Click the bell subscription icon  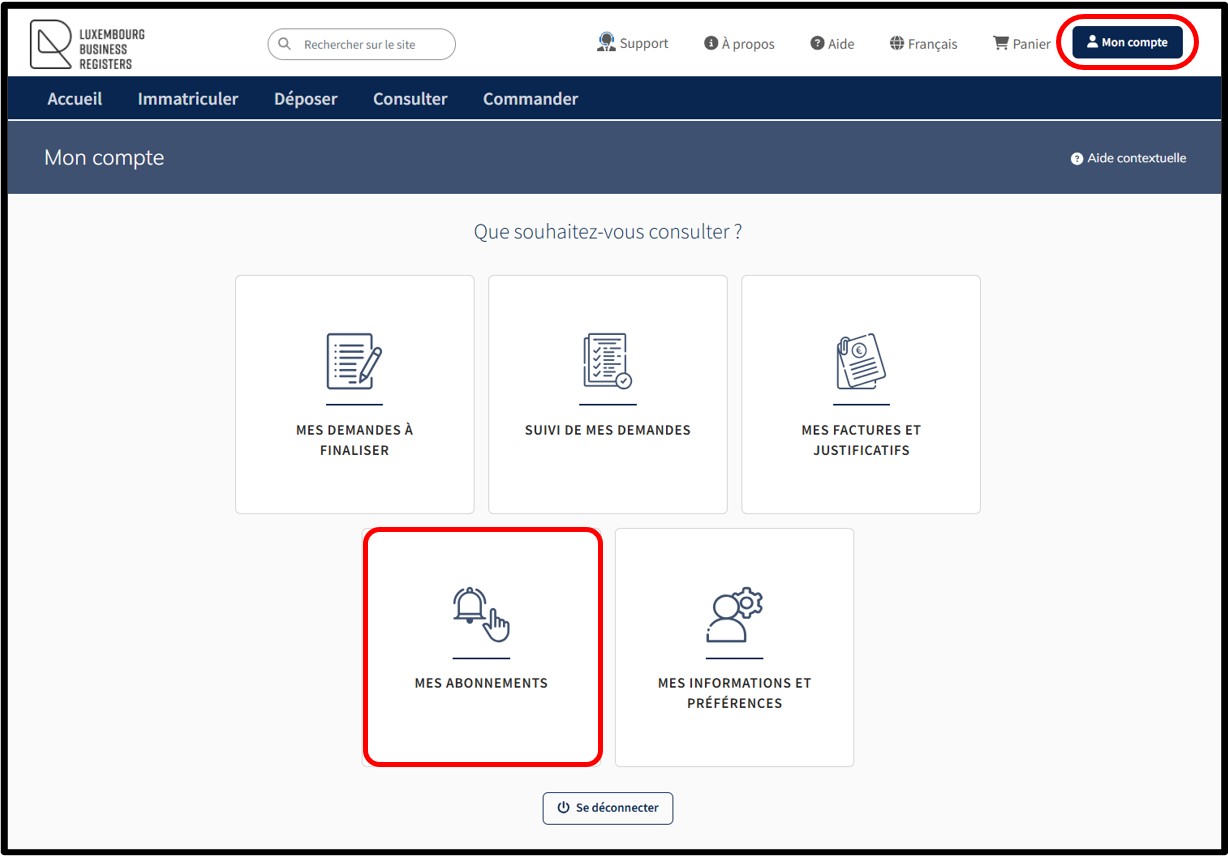480,614
